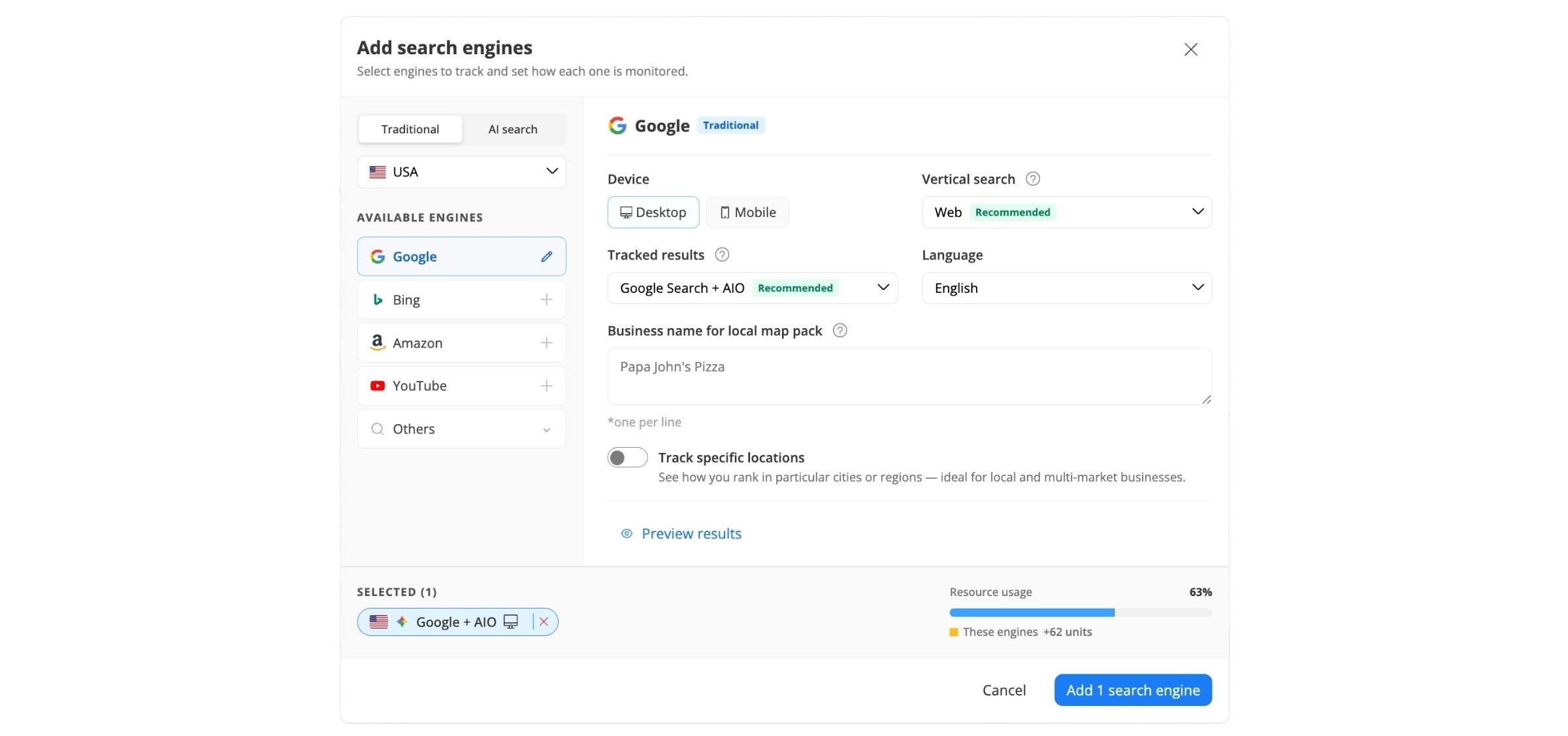Click the USA flag icon in dropdown

(378, 172)
